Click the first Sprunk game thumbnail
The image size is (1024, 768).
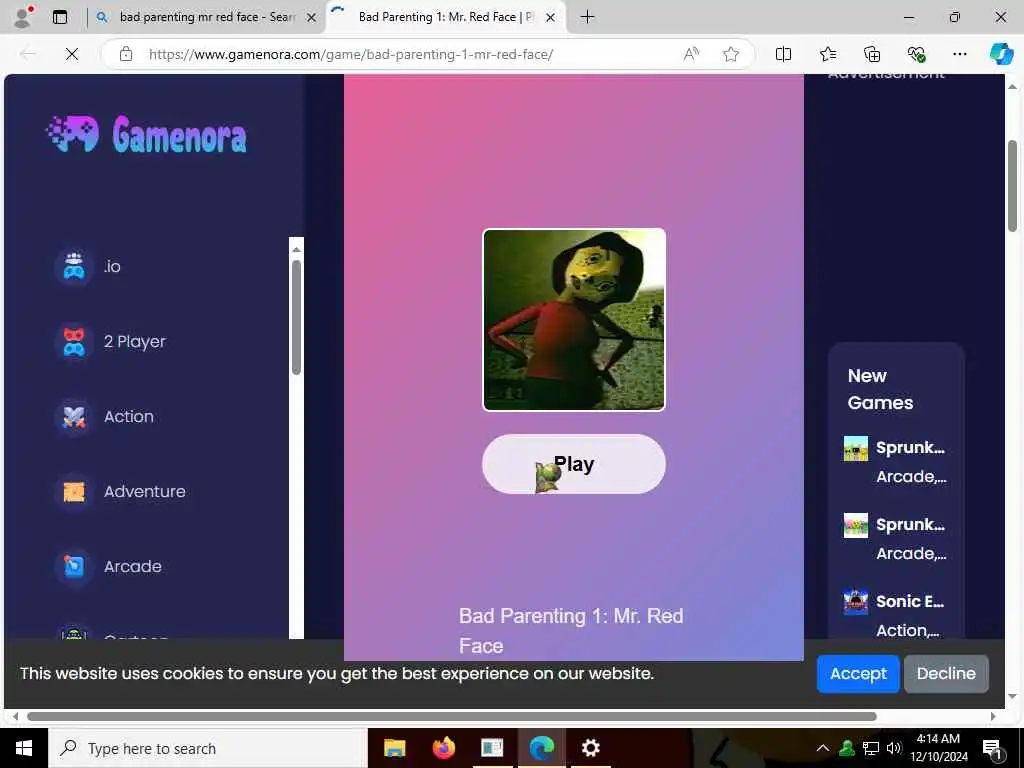tap(856, 449)
